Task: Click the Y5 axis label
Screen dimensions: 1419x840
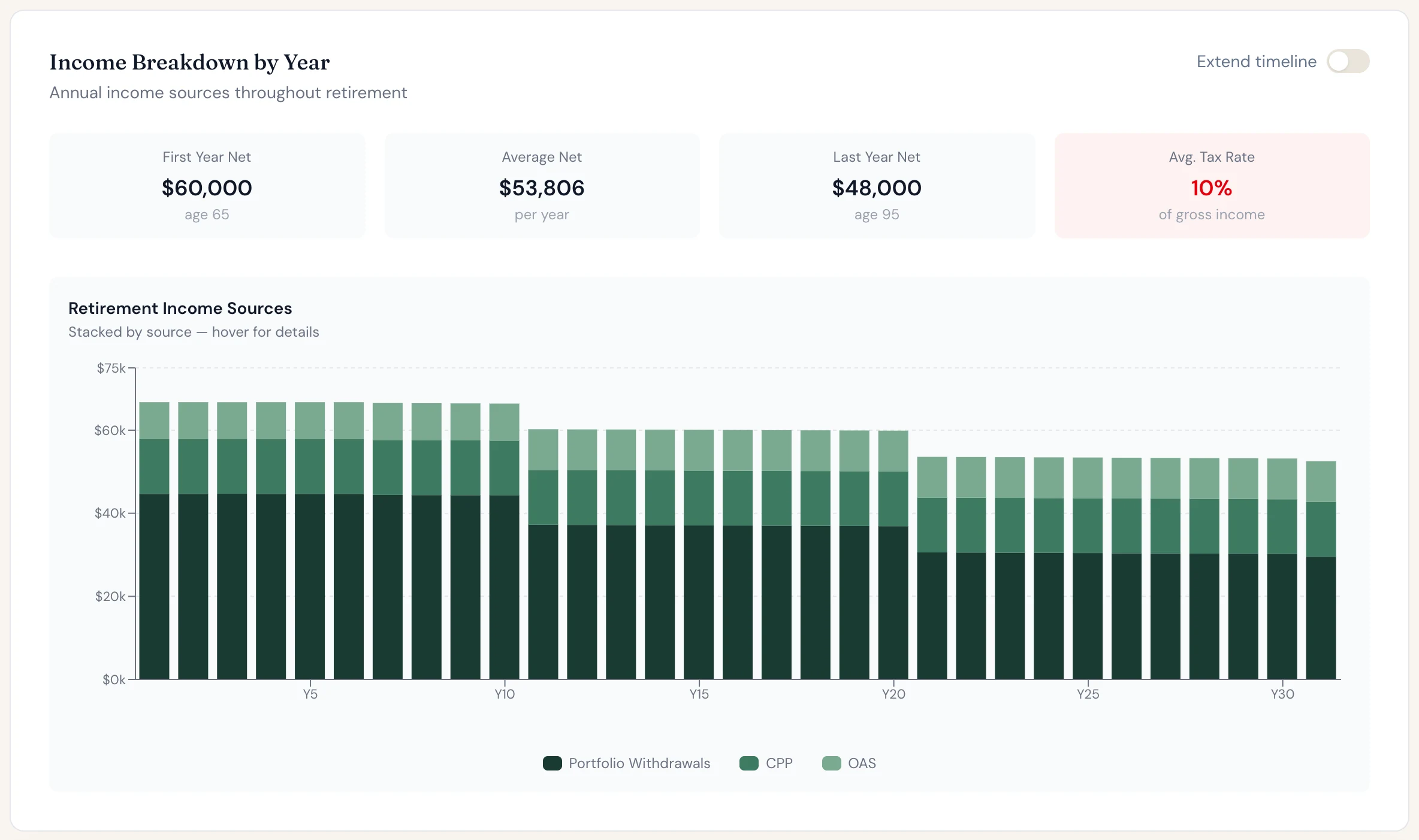Action: tap(310, 694)
